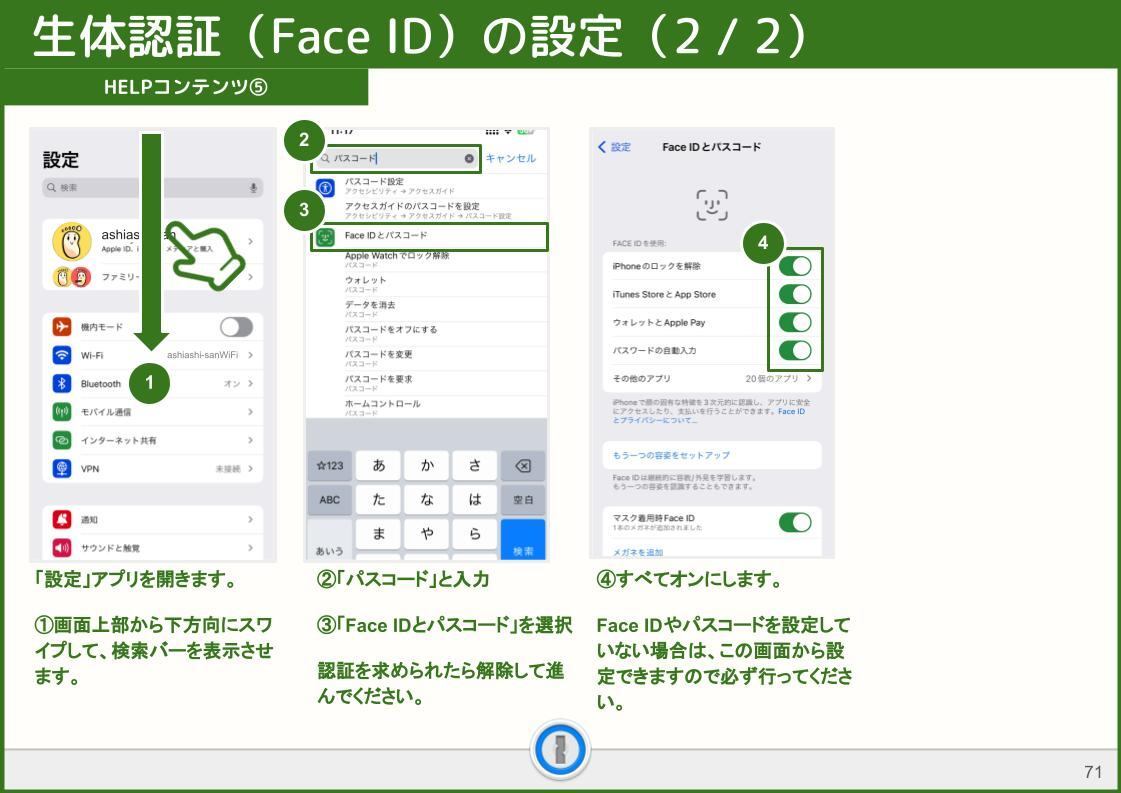Select Apple Watchでロック解除 result
The height and width of the screenshot is (793, 1121).
[x=429, y=260]
